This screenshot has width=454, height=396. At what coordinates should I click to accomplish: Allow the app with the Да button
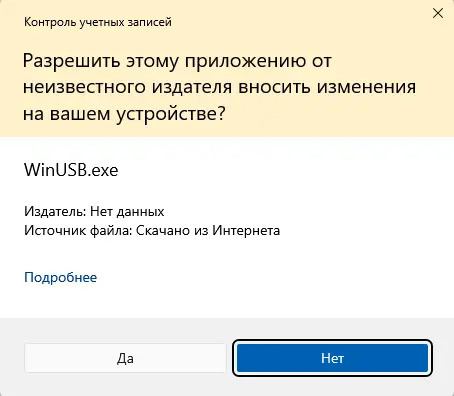coord(125,358)
